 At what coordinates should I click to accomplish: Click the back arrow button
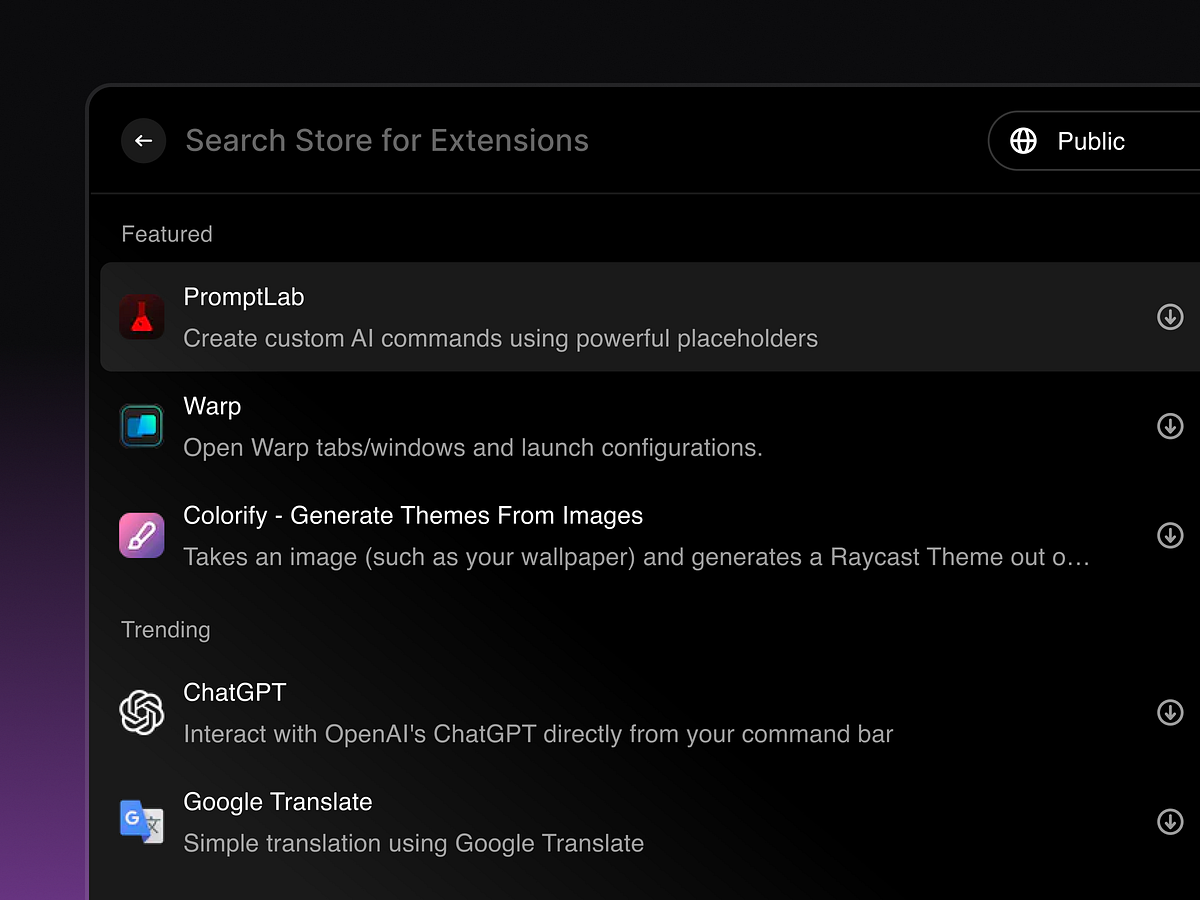(x=143, y=141)
